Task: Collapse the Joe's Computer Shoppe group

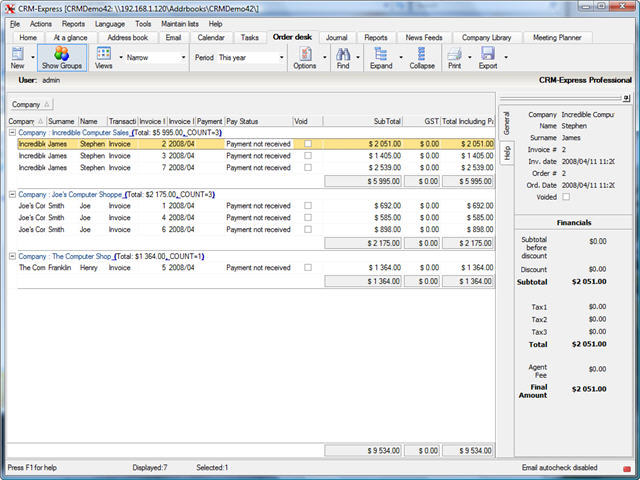Action: click(12, 194)
